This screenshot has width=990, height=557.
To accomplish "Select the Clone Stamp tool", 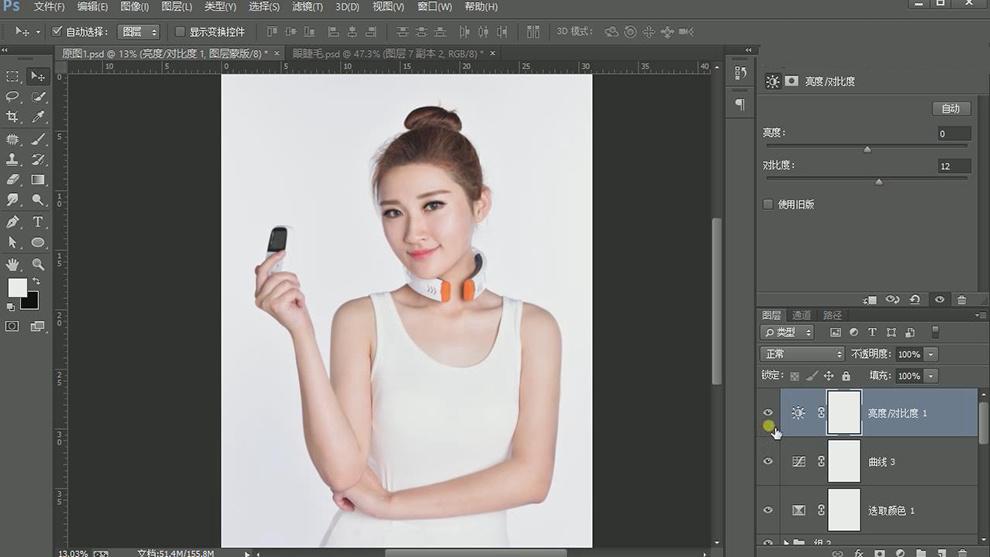I will tap(13, 160).
